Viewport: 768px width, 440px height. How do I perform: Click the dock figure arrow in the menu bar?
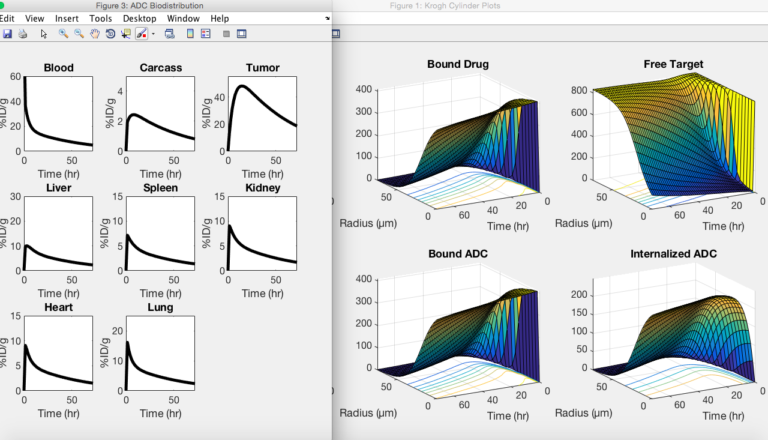coord(327,19)
